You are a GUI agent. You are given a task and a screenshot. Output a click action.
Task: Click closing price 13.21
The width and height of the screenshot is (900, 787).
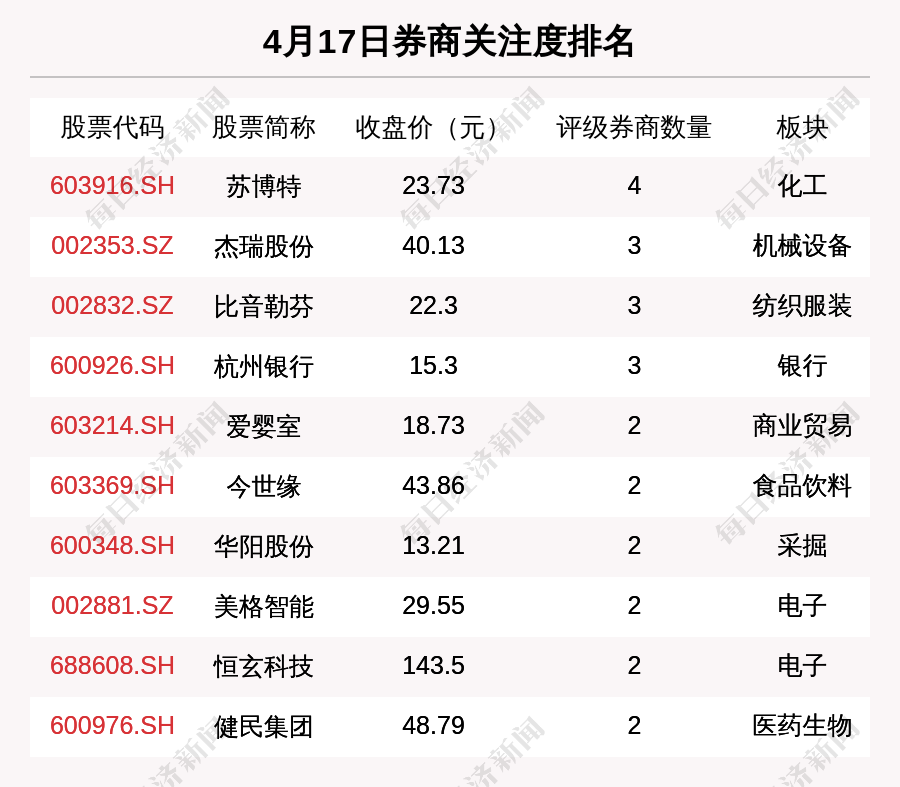[x=433, y=545]
